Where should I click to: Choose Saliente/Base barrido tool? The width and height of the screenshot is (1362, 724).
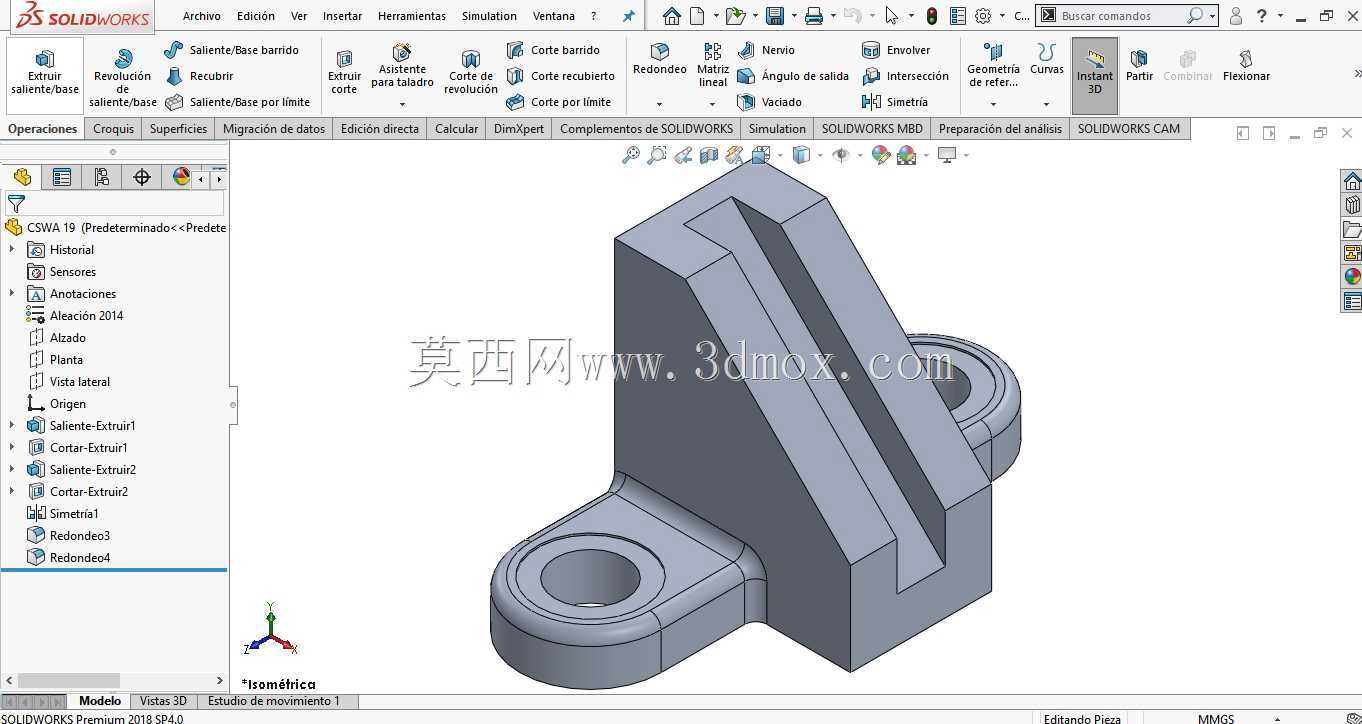(231, 50)
